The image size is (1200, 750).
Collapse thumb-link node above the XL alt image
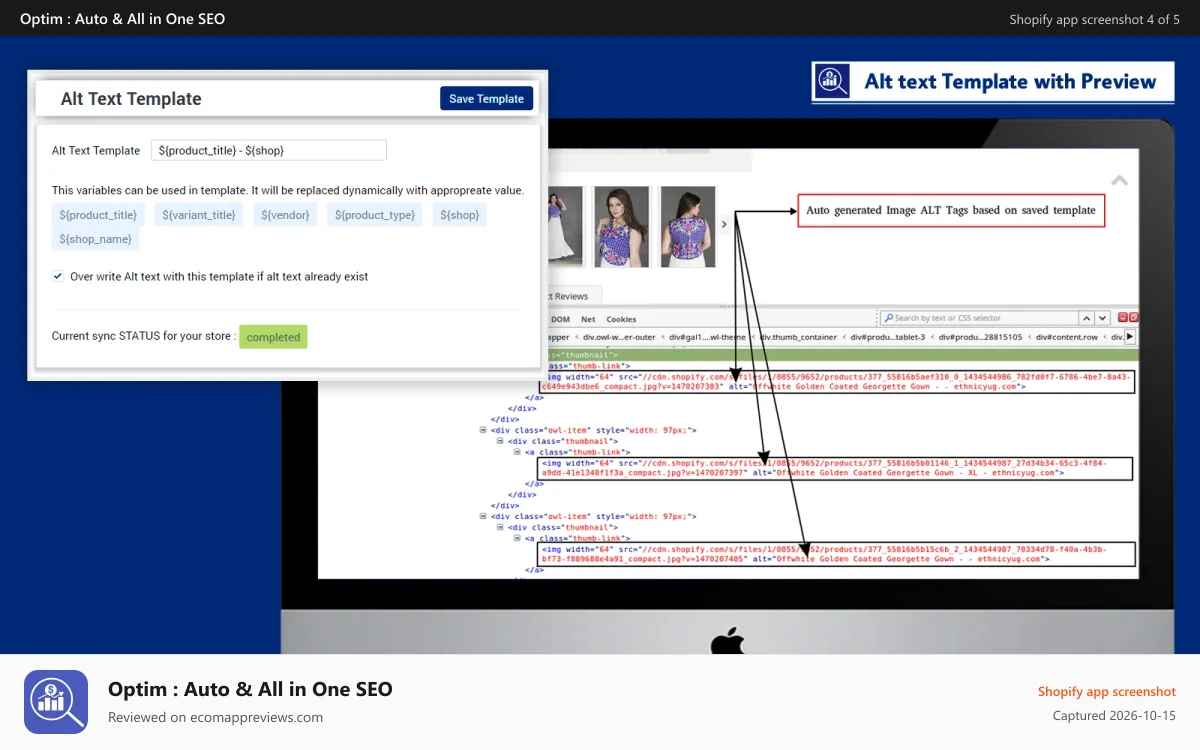519,452
